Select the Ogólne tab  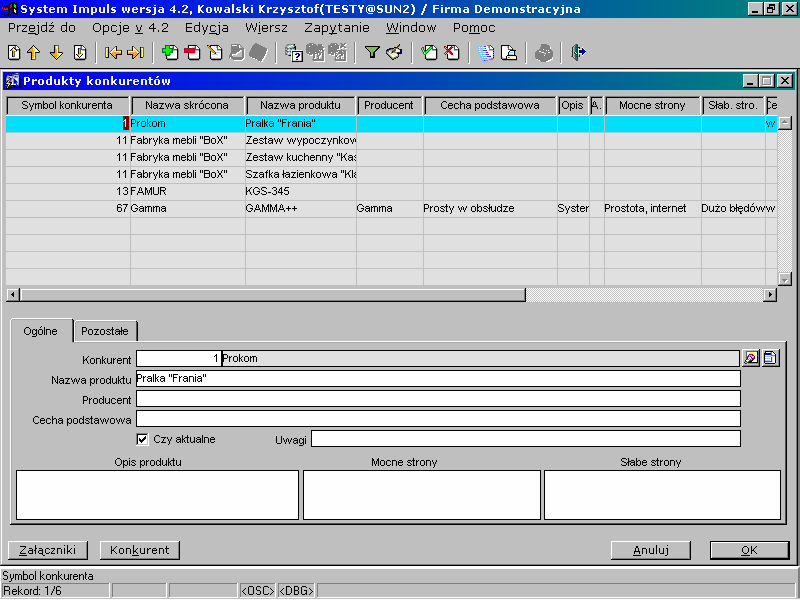coord(41,331)
